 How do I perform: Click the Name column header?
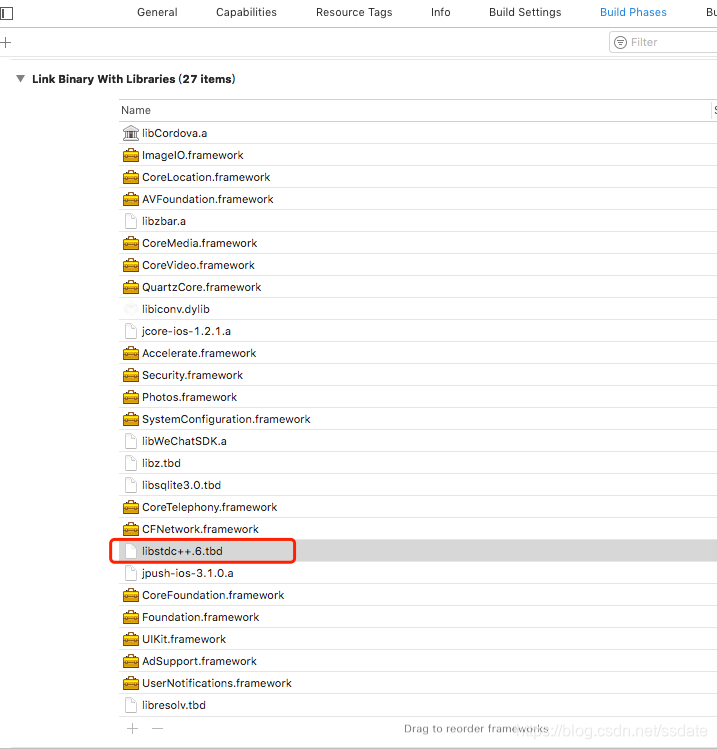point(136,110)
